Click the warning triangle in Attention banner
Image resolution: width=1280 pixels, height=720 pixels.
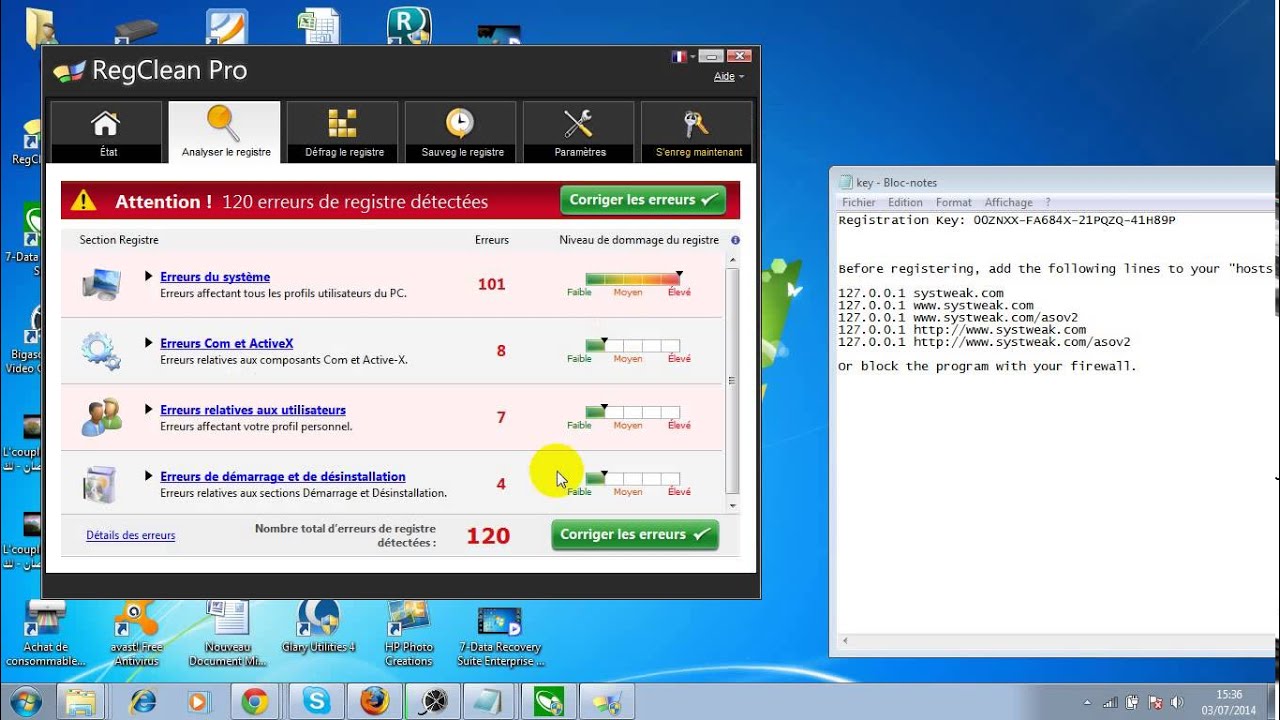coord(84,201)
